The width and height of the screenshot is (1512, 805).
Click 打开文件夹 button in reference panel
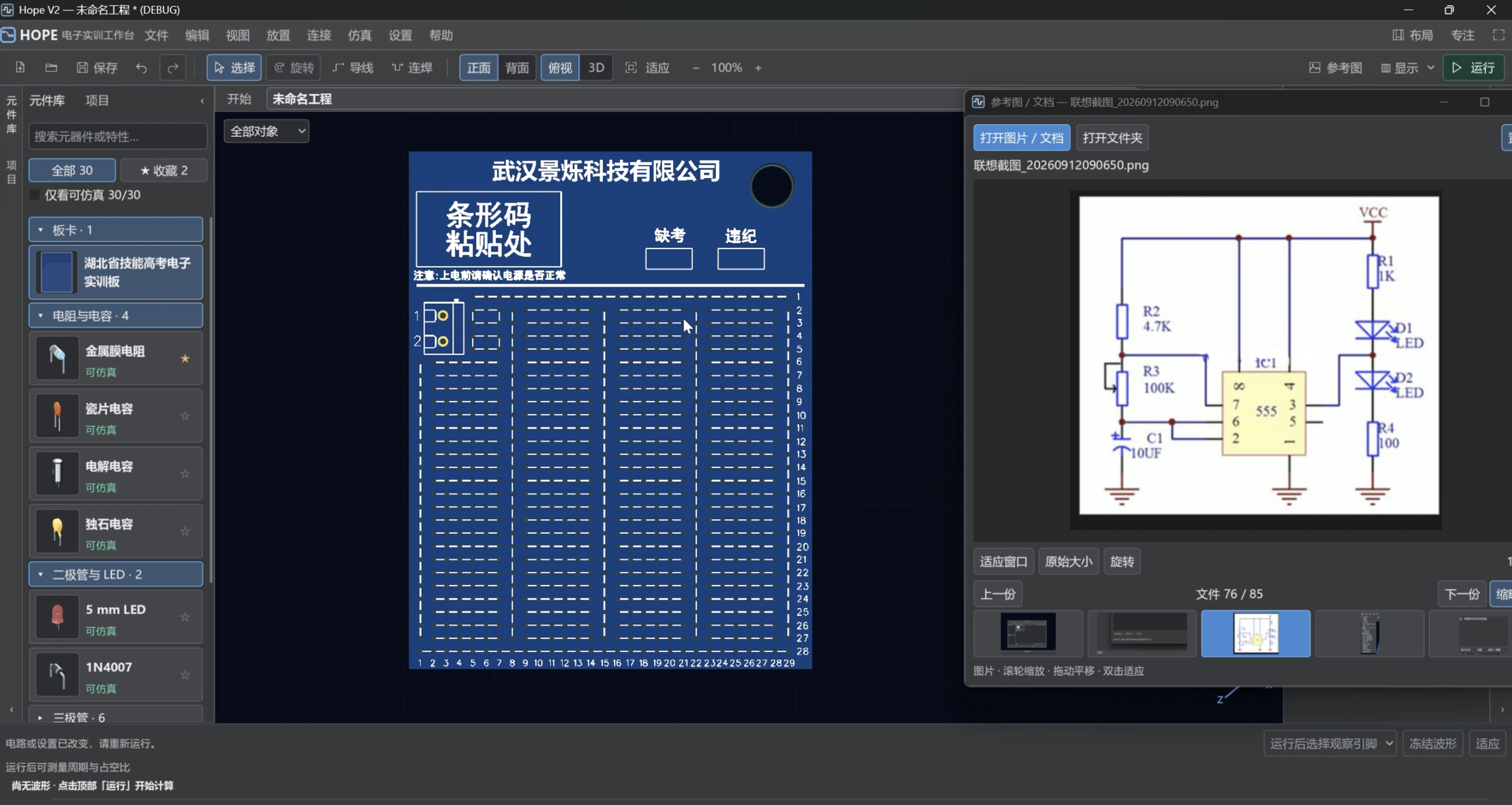coord(1112,137)
